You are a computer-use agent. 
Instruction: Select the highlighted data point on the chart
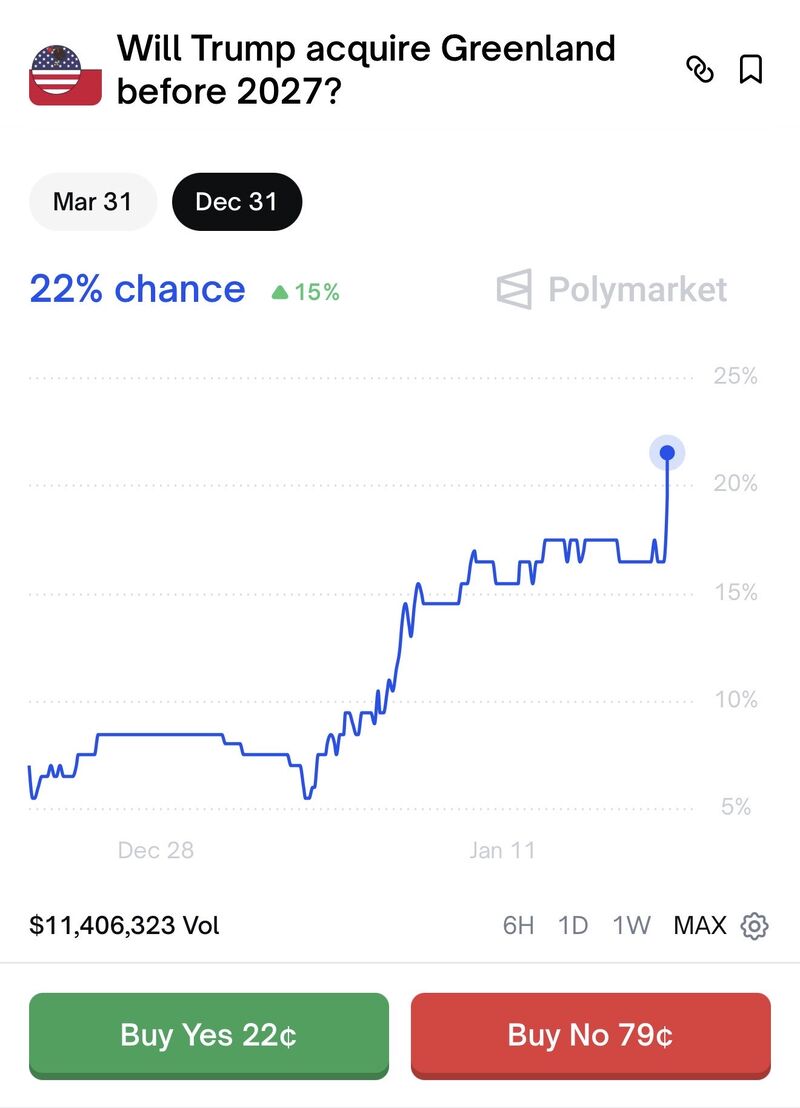pyautogui.click(x=666, y=452)
